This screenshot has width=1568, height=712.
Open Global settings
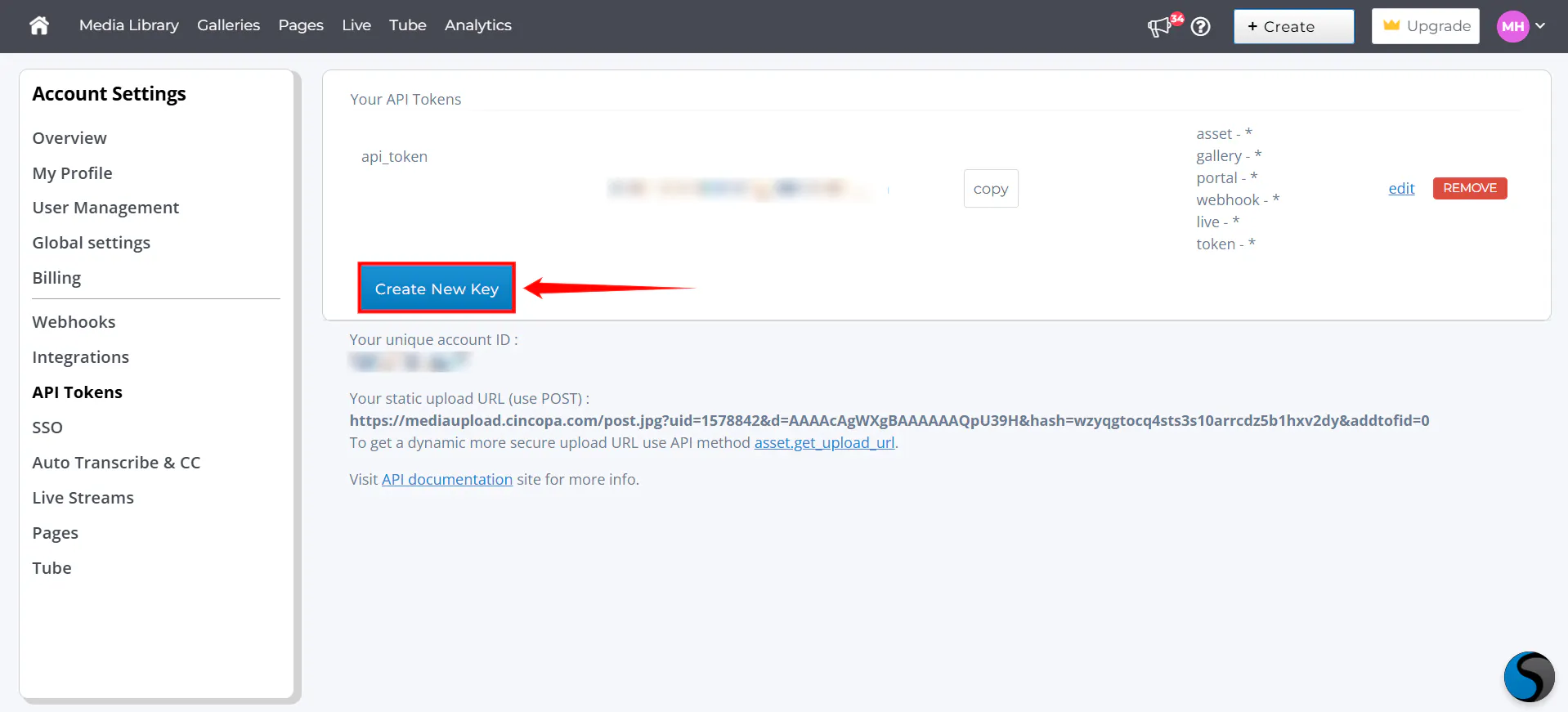click(x=92, y=244)
